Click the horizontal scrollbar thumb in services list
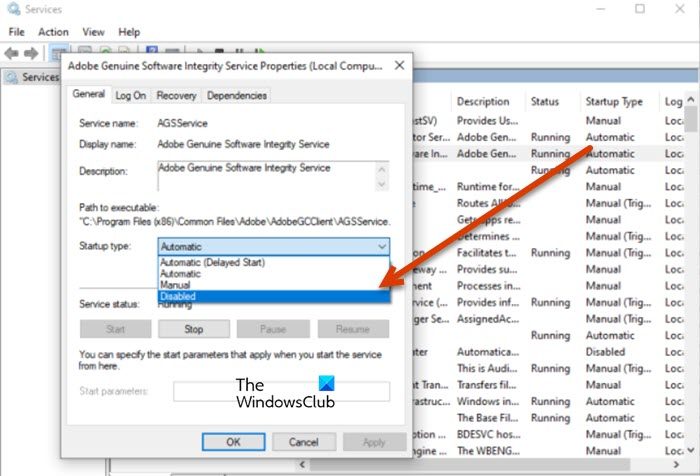The width and height of the screenshot is (700, 476). [x=470, y=464]
